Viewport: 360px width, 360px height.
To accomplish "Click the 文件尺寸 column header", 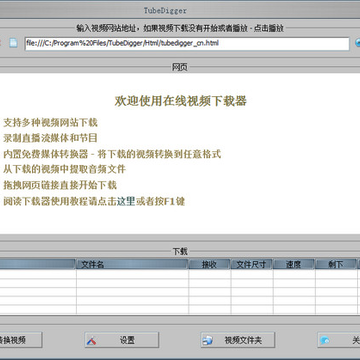I will pos(252,264).
